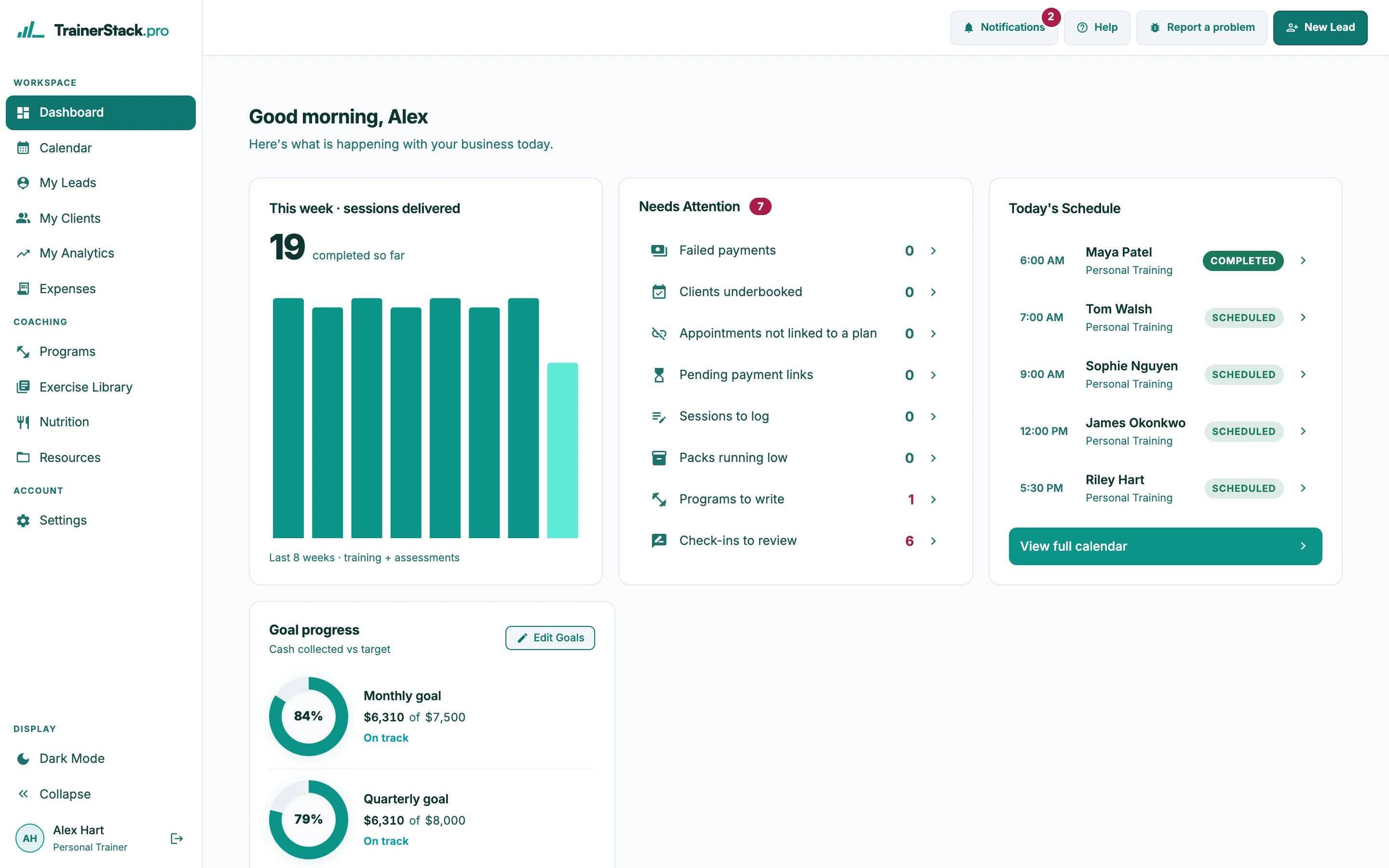Toggle Dark Mode in the sidebar
Image resolution: width=1389 pixels, height=868 pixels.
pyautogui.click(x=100, y=759)
